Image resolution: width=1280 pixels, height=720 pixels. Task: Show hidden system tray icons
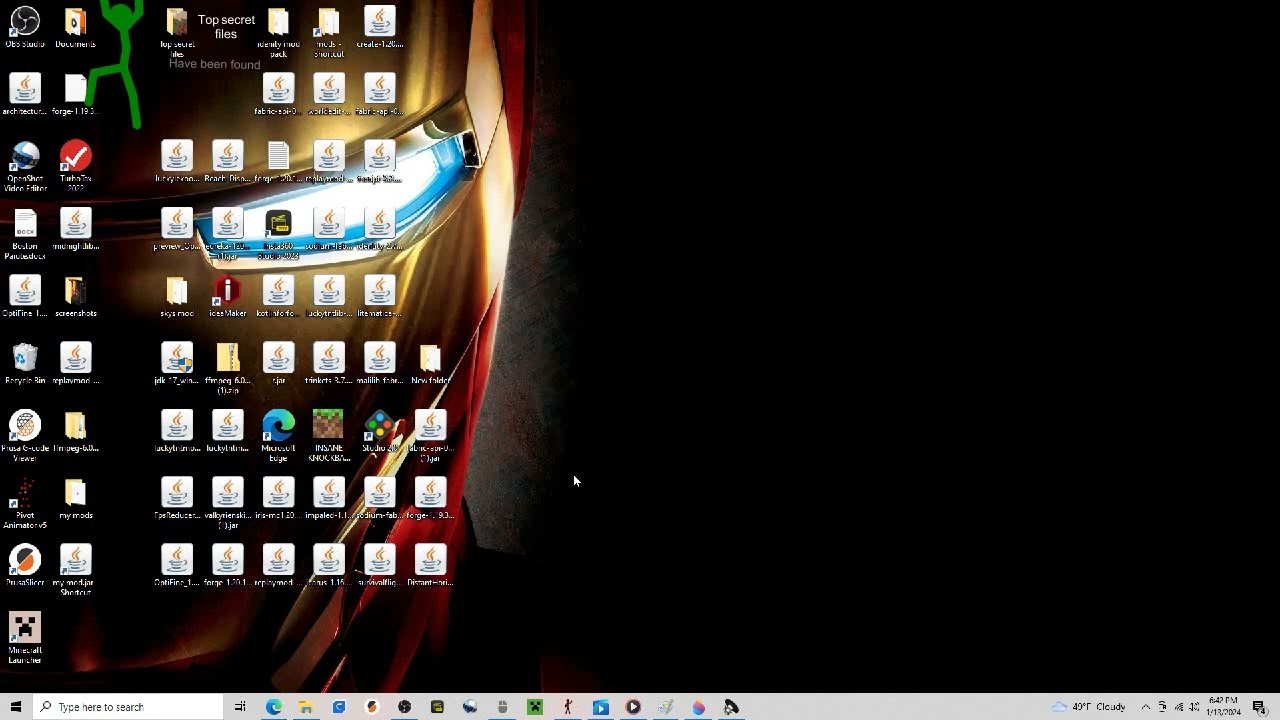point(1146,707)
